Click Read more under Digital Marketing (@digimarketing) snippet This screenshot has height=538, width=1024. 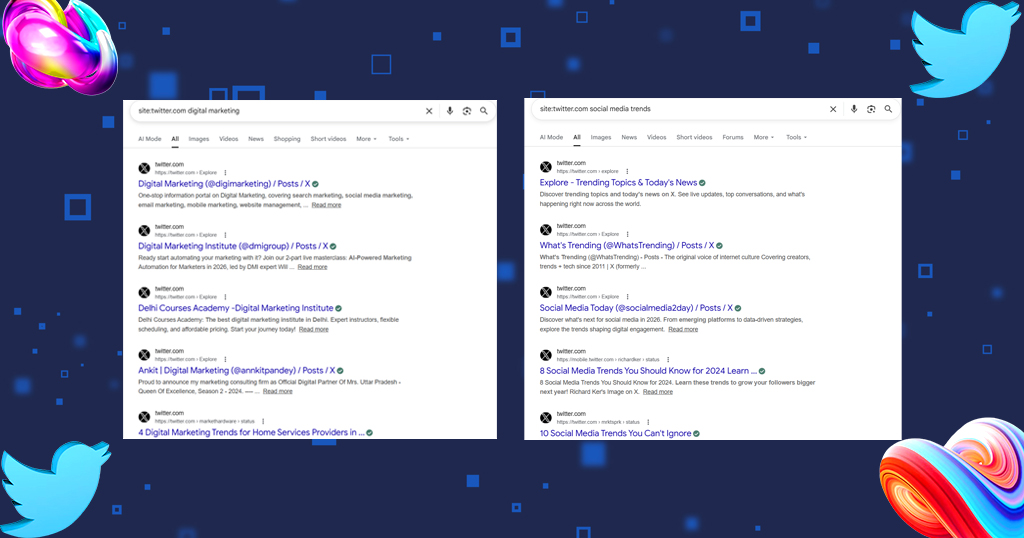click(326, 205)
